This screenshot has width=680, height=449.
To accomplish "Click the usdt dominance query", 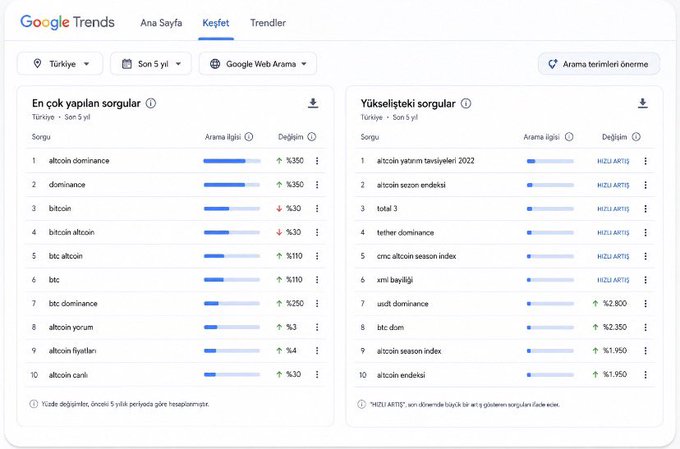I will click(x=402, y=304).
